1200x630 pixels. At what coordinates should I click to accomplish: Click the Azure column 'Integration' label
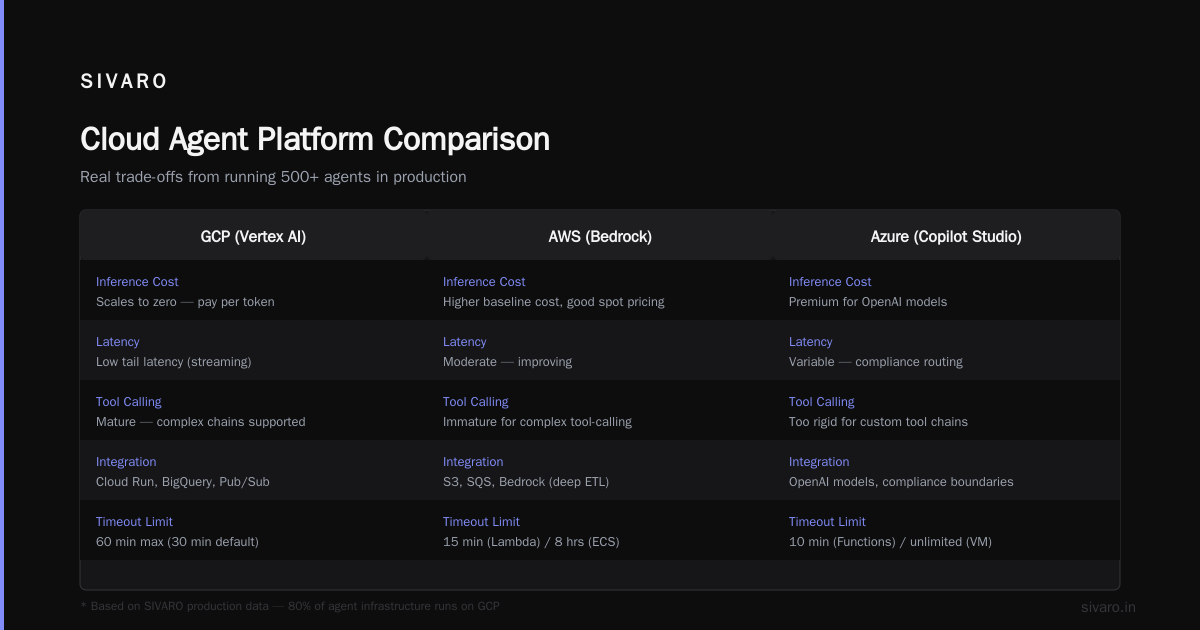click(819, 462)
